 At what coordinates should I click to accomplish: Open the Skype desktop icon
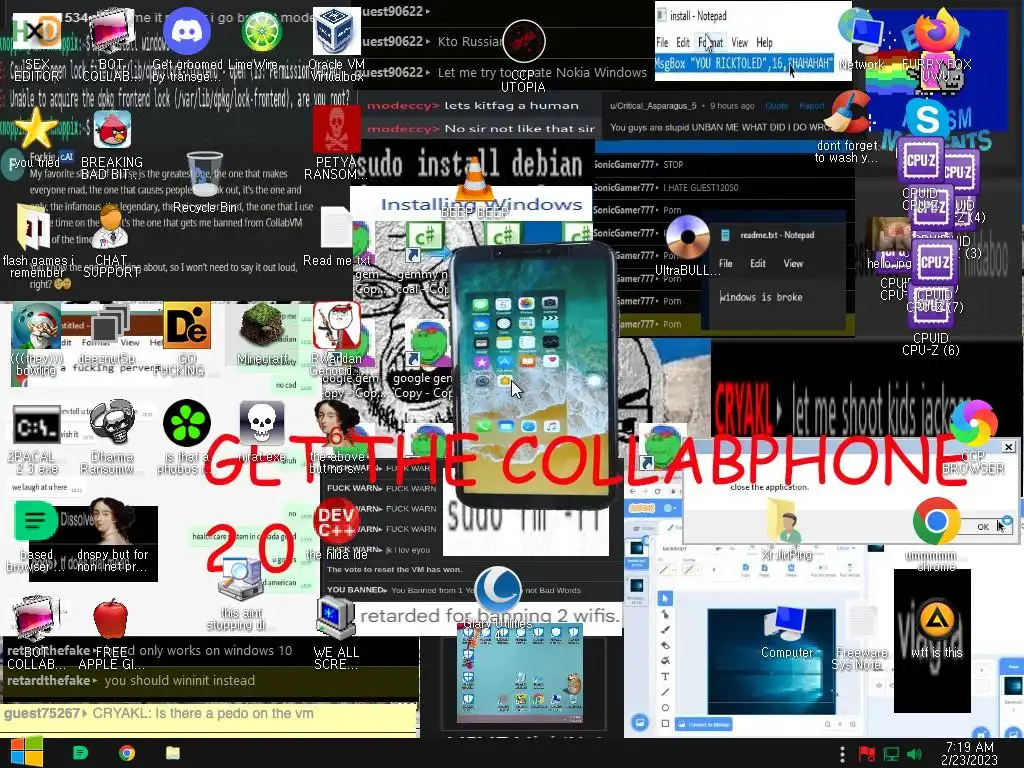[927, 118]
